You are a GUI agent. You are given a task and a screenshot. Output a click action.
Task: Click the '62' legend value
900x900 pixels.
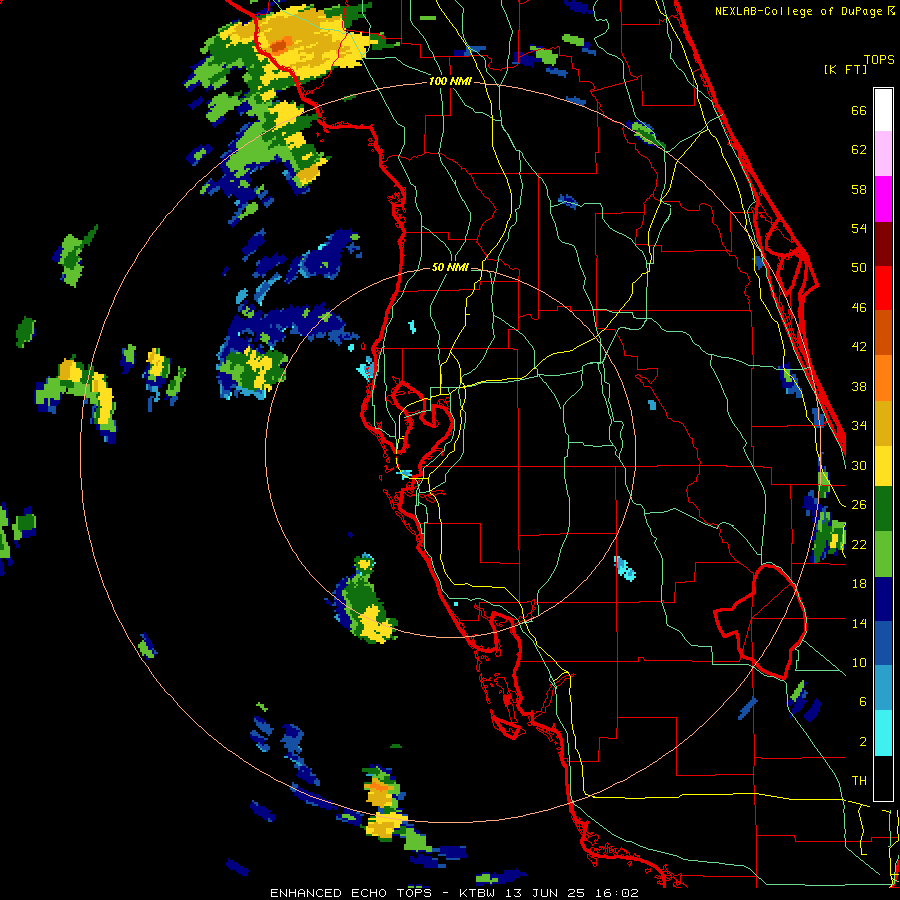coord(859,150)
